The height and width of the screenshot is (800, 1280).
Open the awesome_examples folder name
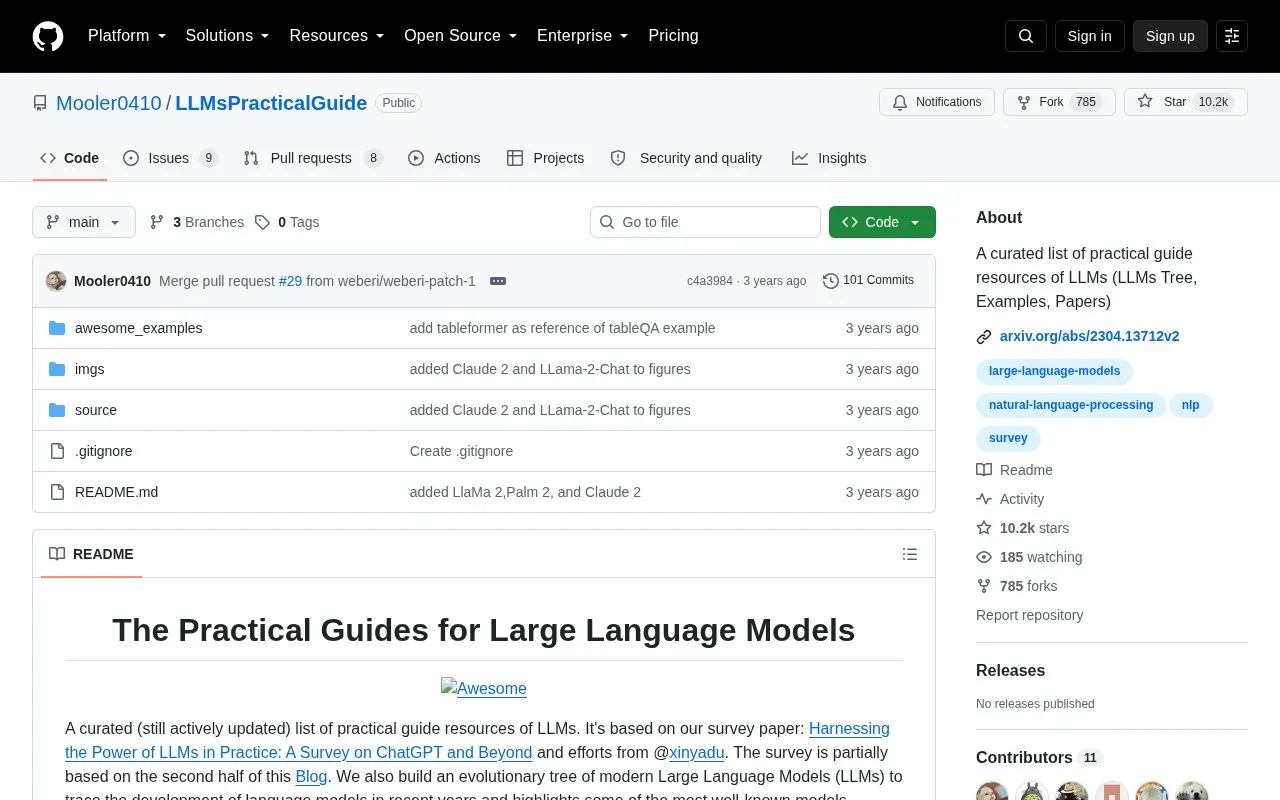139,328
